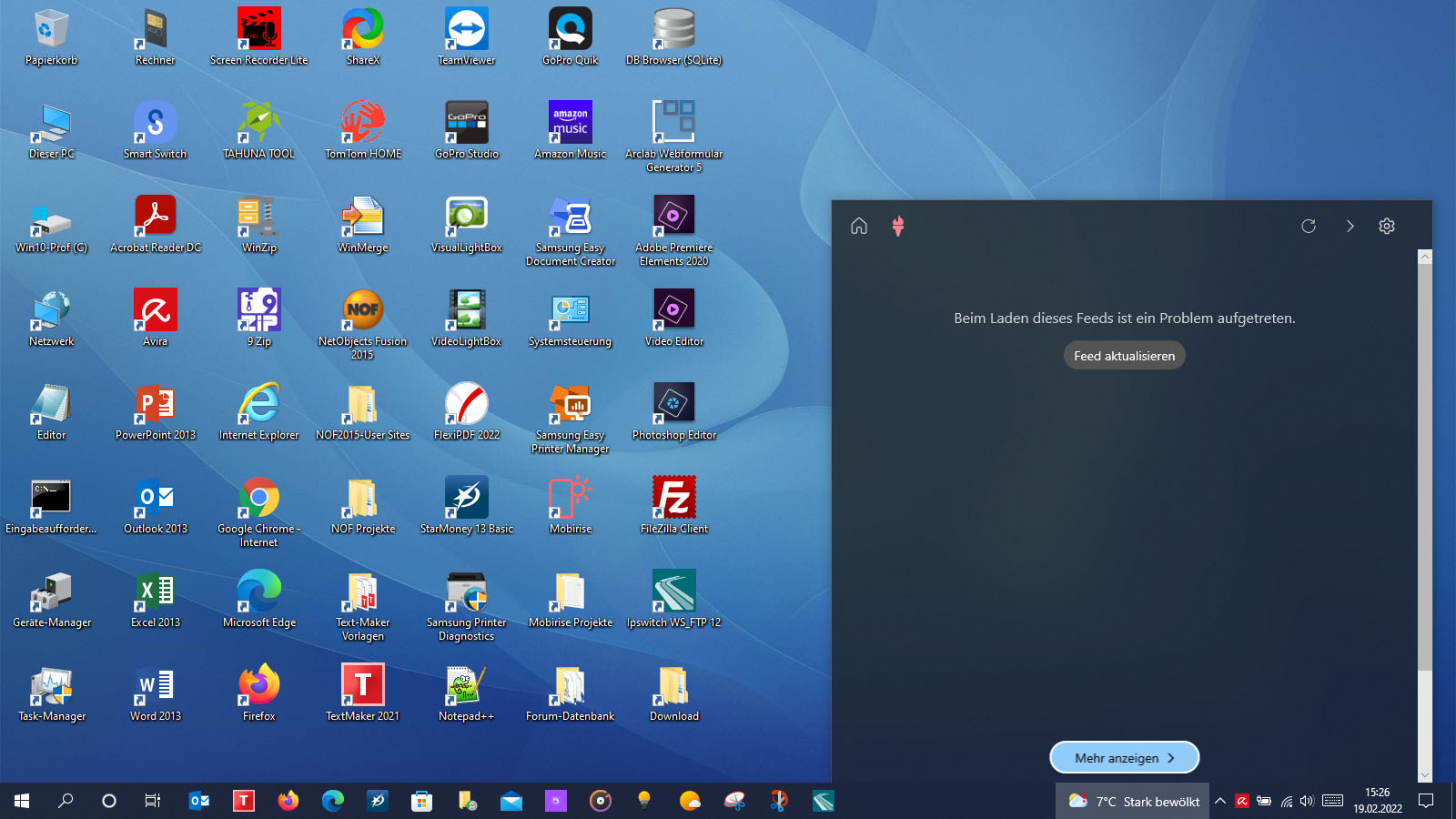Click the Firefox icon in the taskbar
Viewport: 1456px width, 819px height.
click(288, 801)
